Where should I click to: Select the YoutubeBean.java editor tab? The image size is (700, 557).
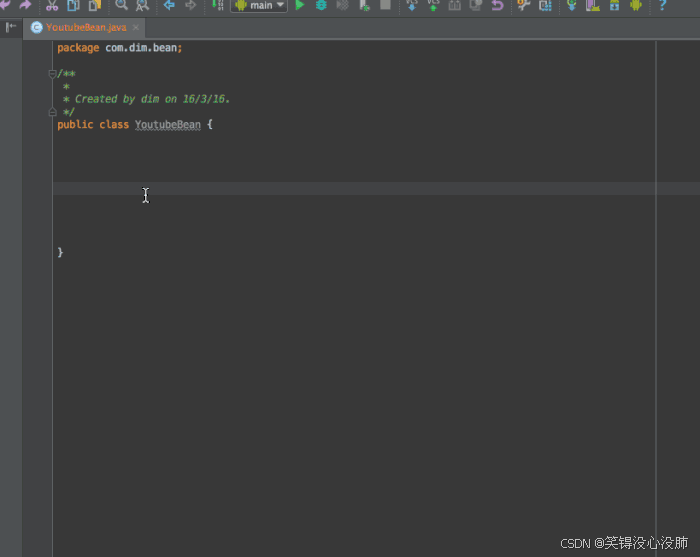[83, 28]
